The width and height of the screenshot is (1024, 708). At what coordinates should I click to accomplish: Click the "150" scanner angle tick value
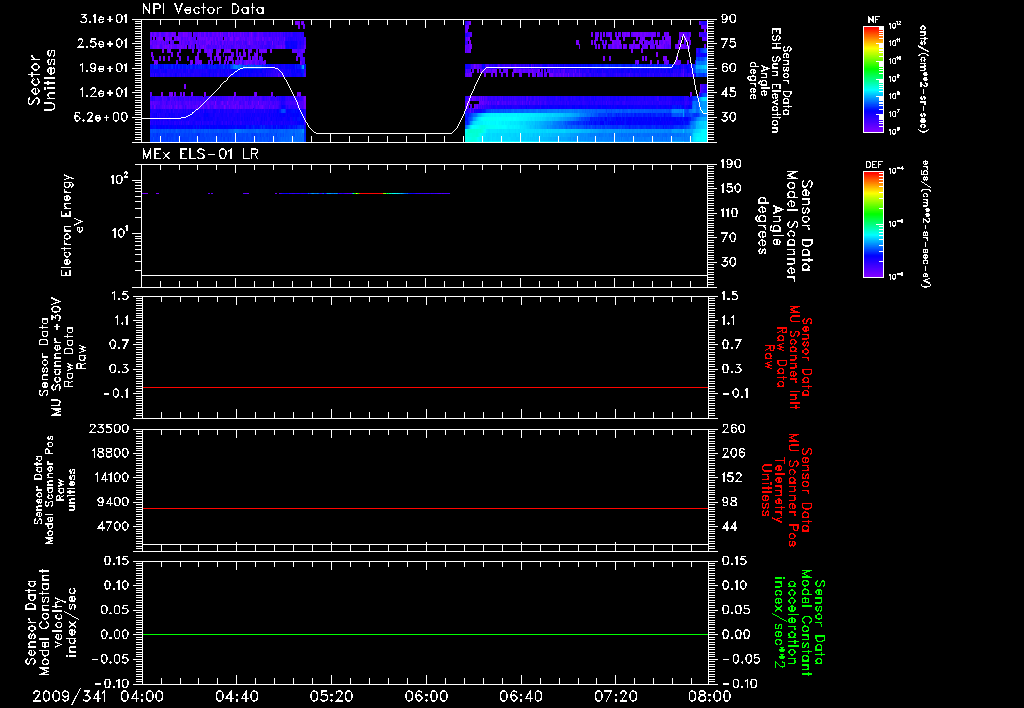731,189
